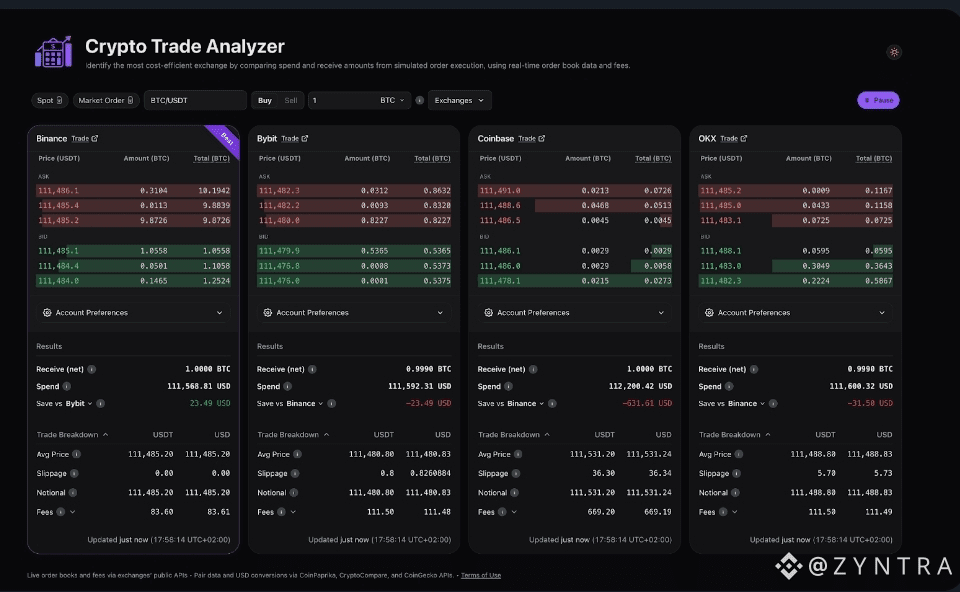Click Binance Notional info icon
This screenshot has width=960, height=592.
tap(73, 493)
